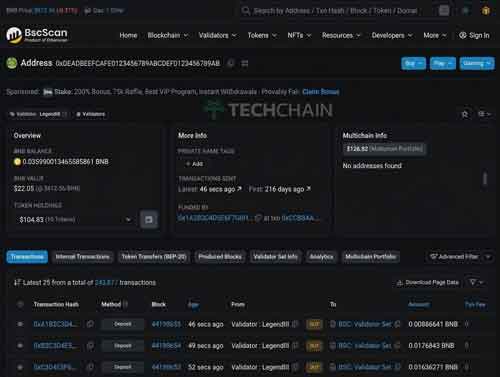Copy hash icon in the 52 secs ago row
The width and height of the screenshot is (500, 377).
[x=90, y=367]
